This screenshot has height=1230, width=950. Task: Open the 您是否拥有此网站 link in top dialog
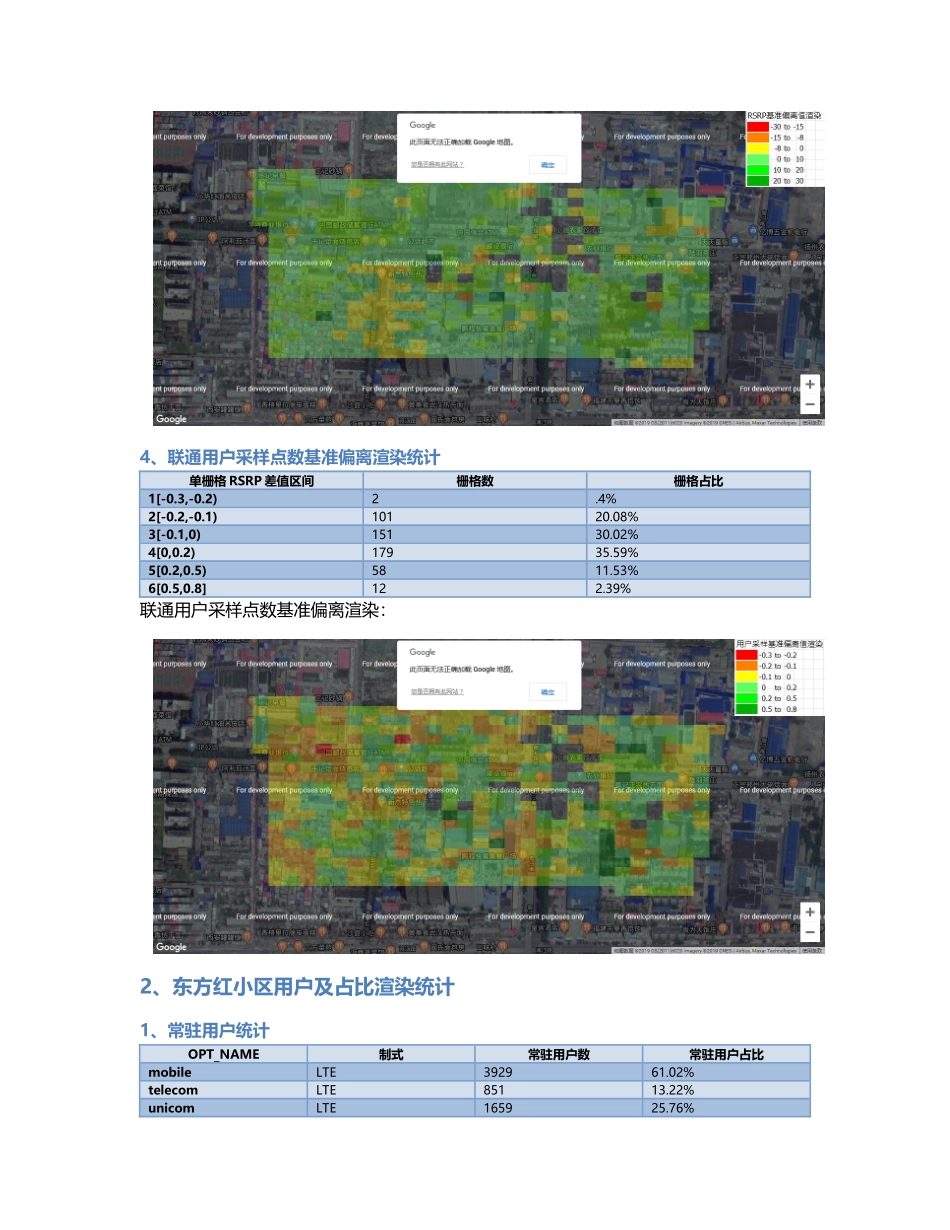tap(437, 164)
